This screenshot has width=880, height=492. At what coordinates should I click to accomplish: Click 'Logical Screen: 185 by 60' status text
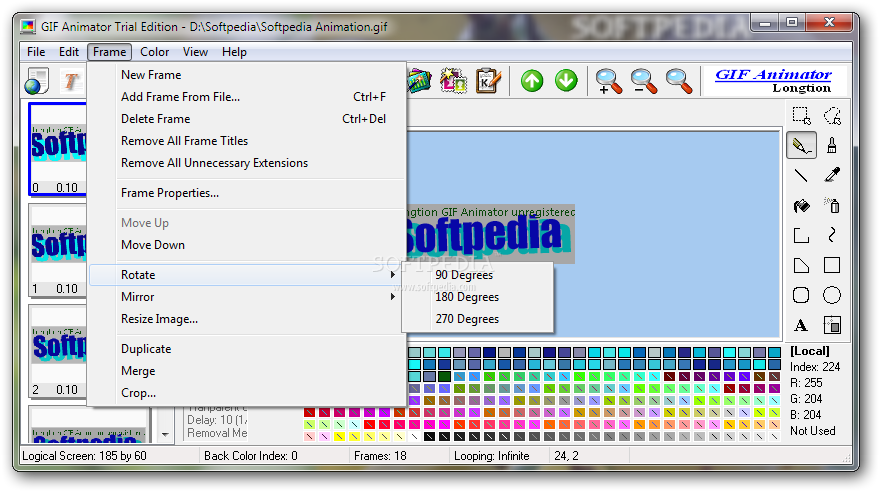point(84,456)
